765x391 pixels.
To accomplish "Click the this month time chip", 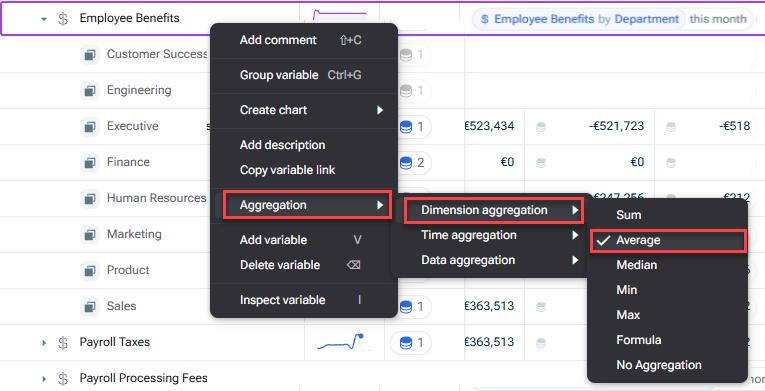I will [x=718, y=20].
